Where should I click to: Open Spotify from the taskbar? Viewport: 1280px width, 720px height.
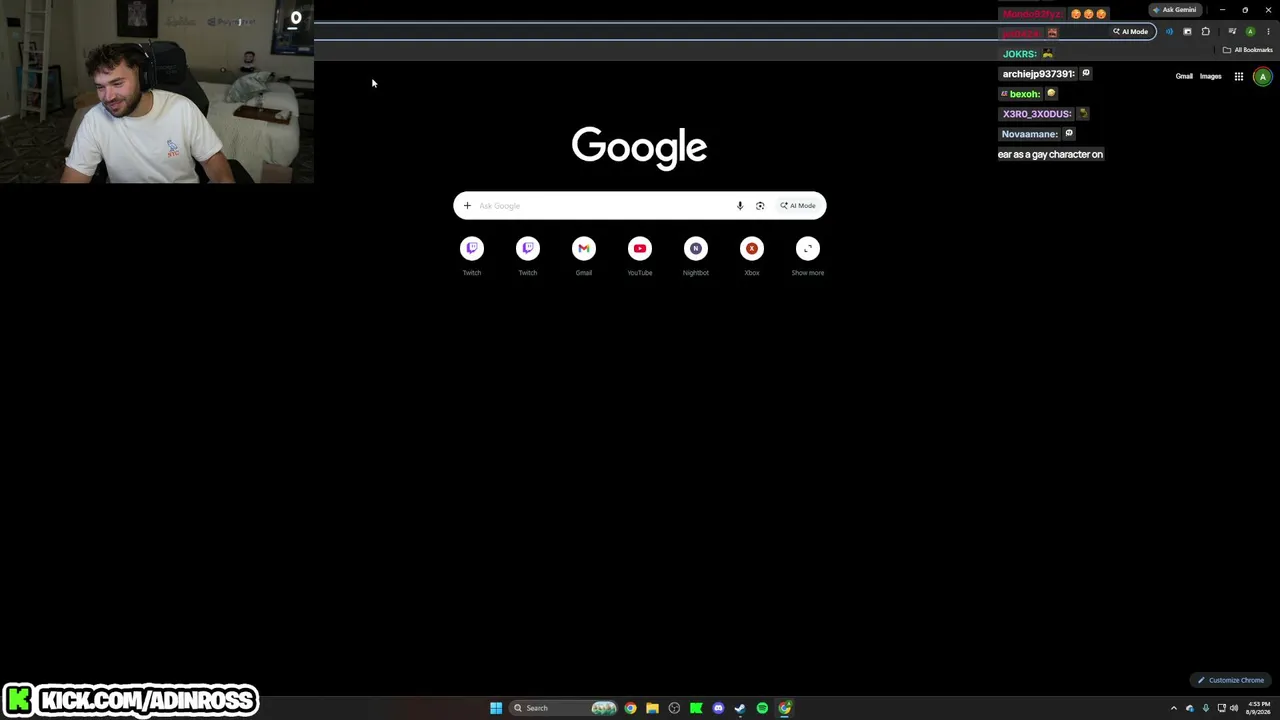762,708
